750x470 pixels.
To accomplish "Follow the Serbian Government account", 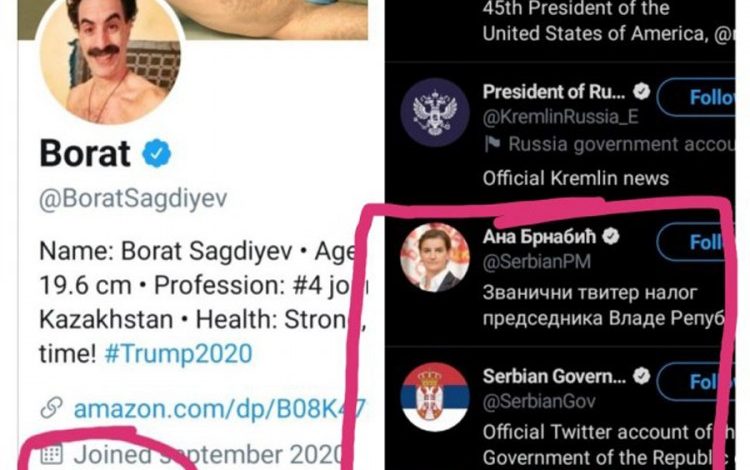I will tap(703, 382).
